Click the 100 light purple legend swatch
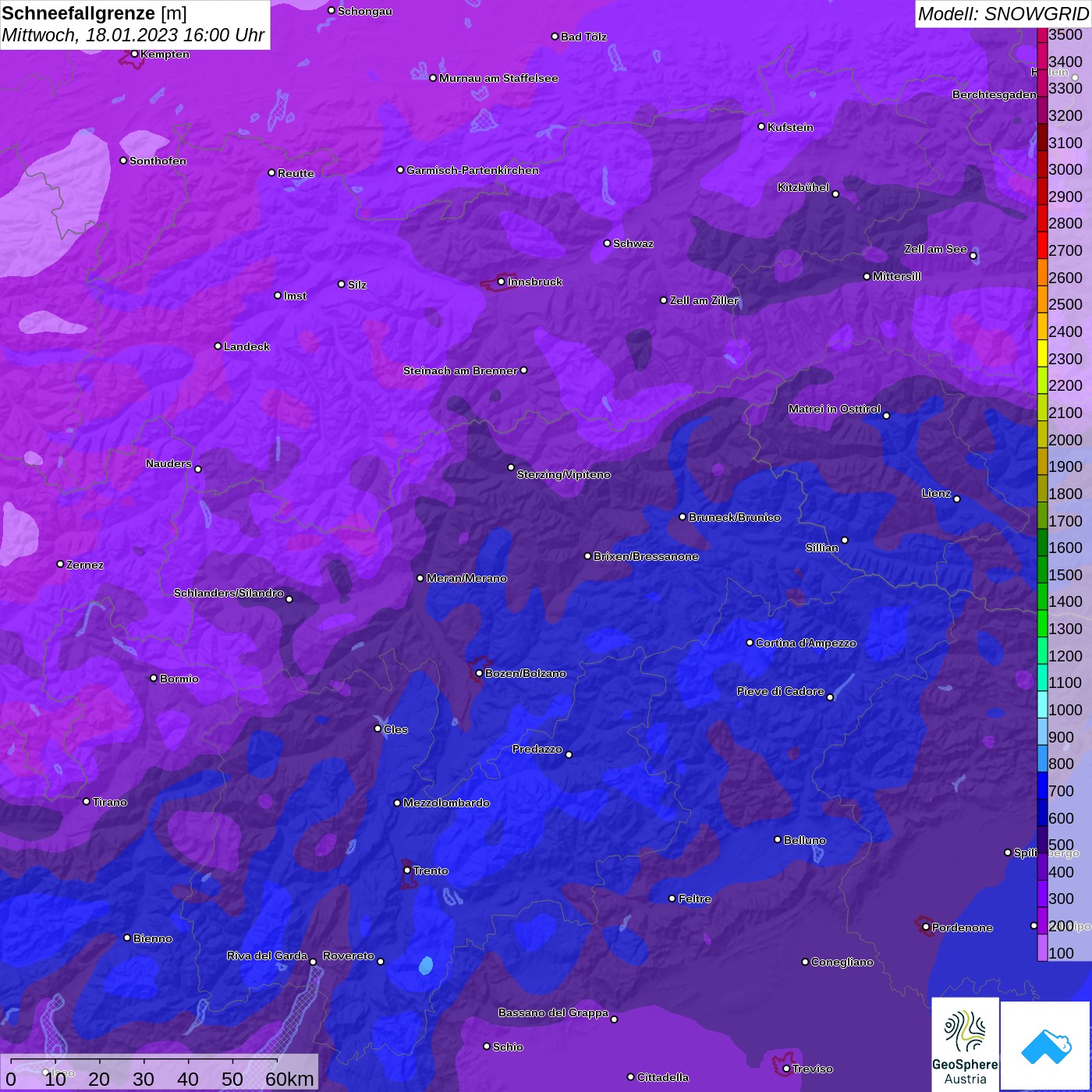 1042,948
